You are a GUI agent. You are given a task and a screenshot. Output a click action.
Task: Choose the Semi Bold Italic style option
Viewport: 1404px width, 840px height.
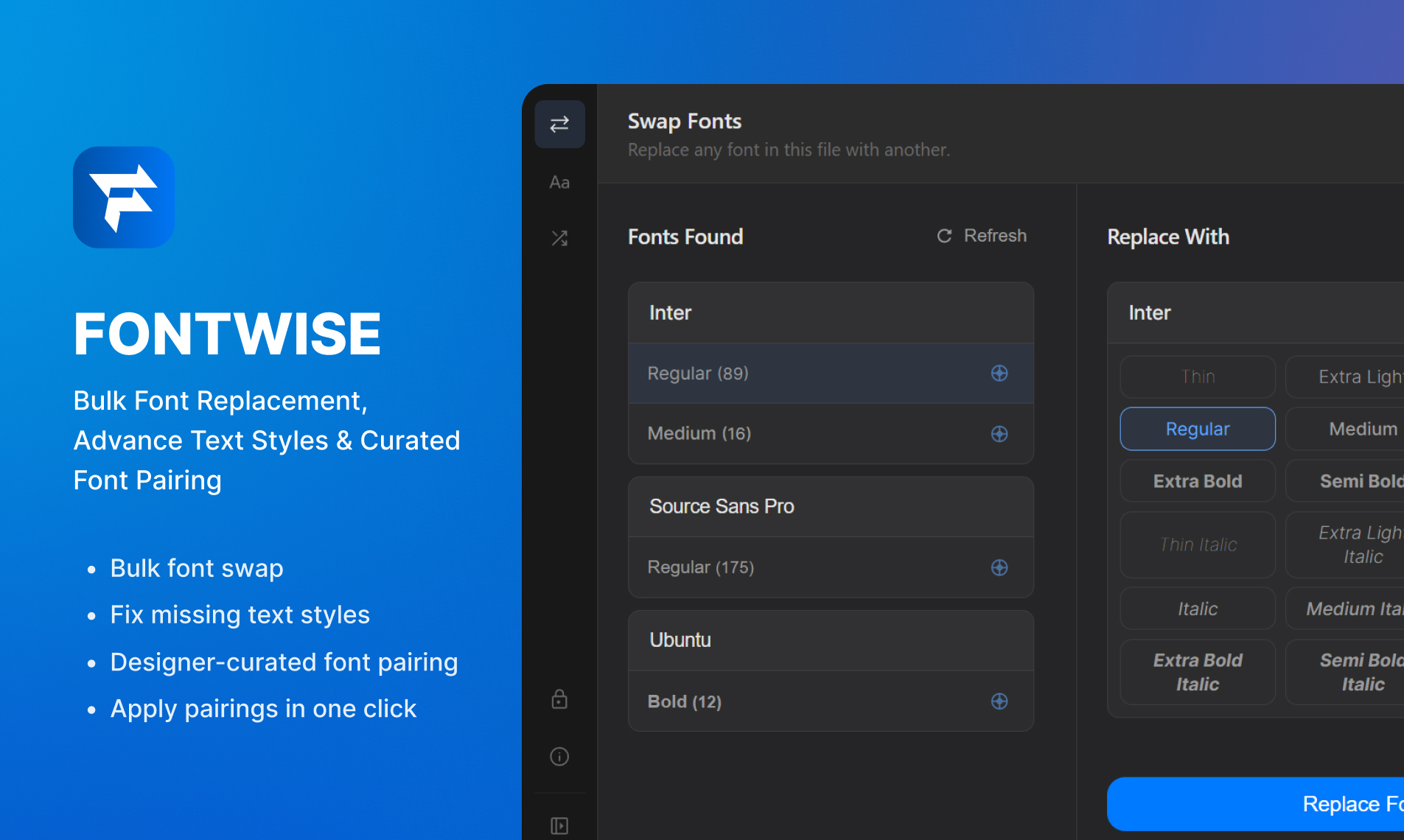(x=1345, y=672)
